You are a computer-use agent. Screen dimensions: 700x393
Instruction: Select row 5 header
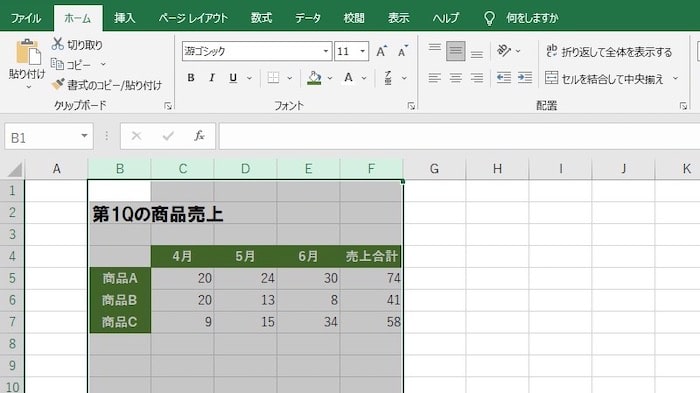click(12, 278)
